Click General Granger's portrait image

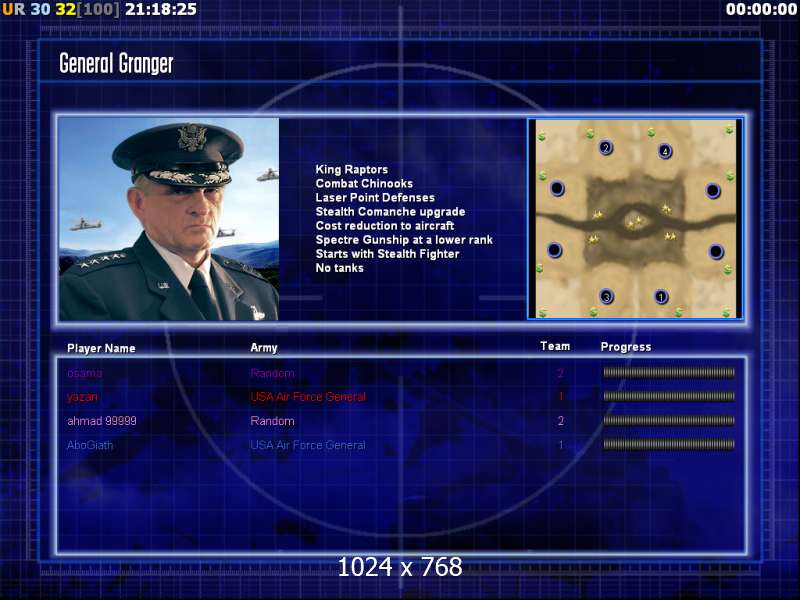(x=169, y=219)
